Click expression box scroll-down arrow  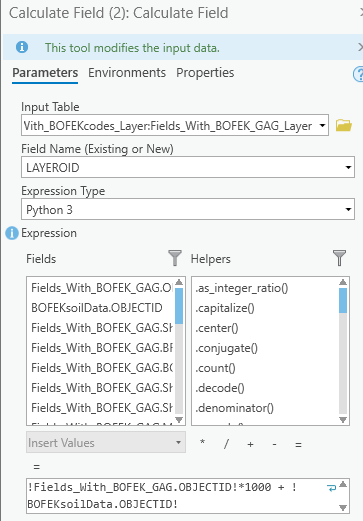pos(343,507)
